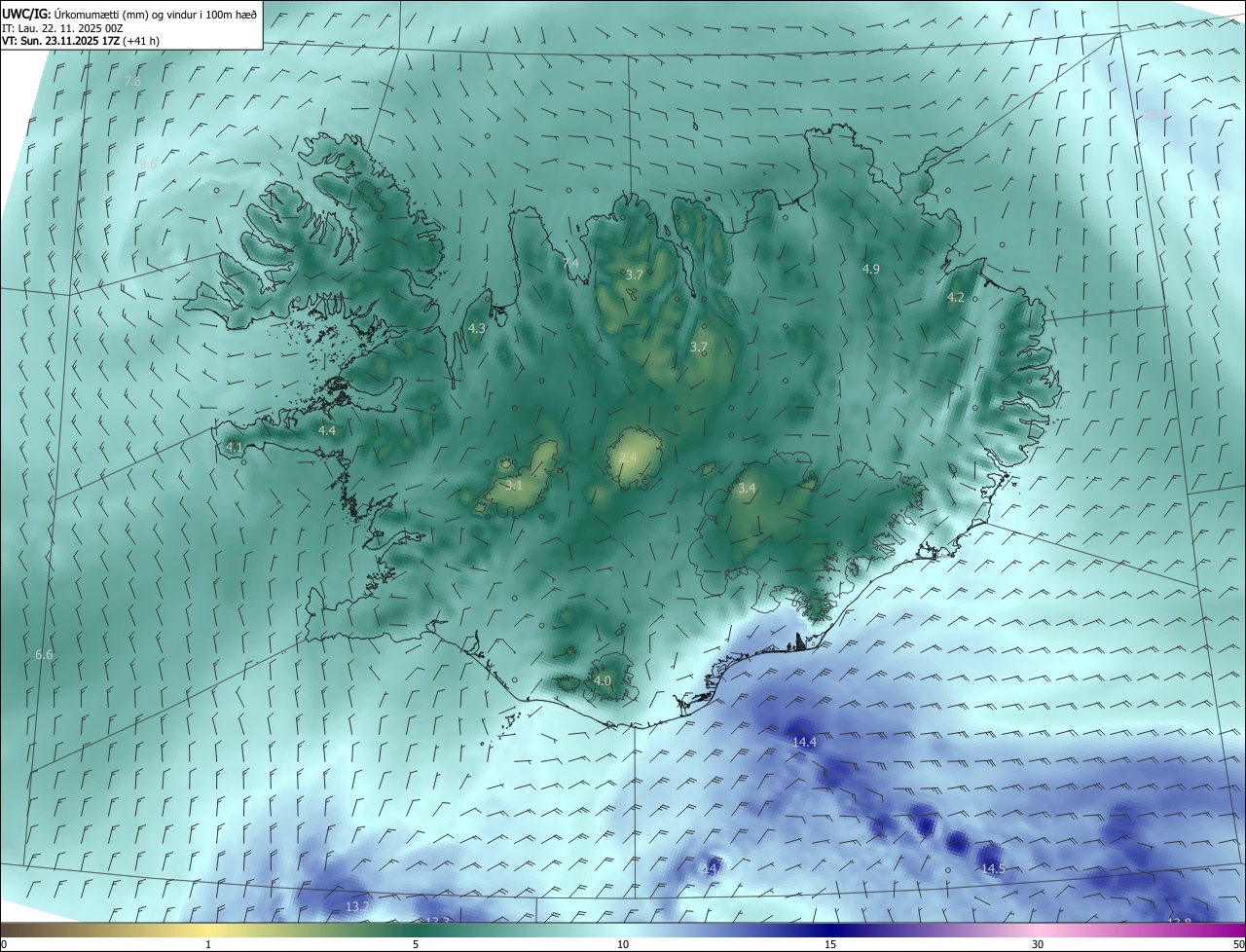Click the 9.6 value label
This screenshot has width=1246, height=952.
[148, 165]
